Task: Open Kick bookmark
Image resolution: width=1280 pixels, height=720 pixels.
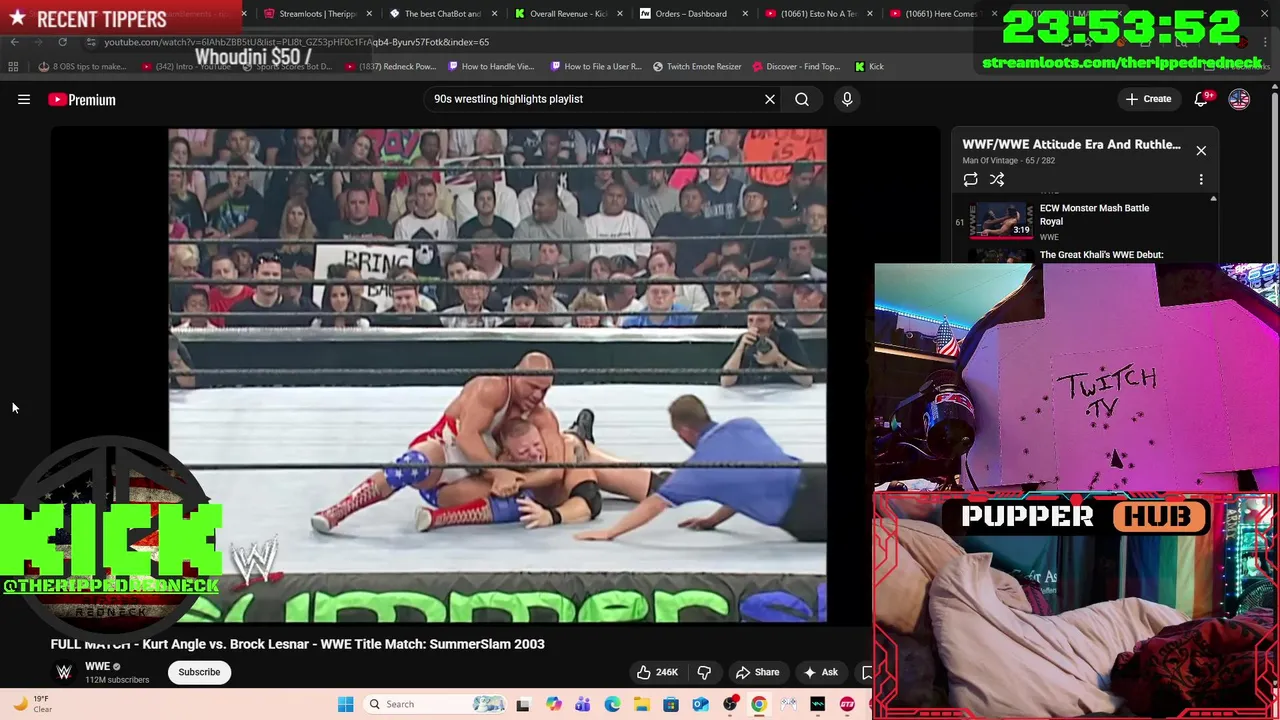Action: 869,66
